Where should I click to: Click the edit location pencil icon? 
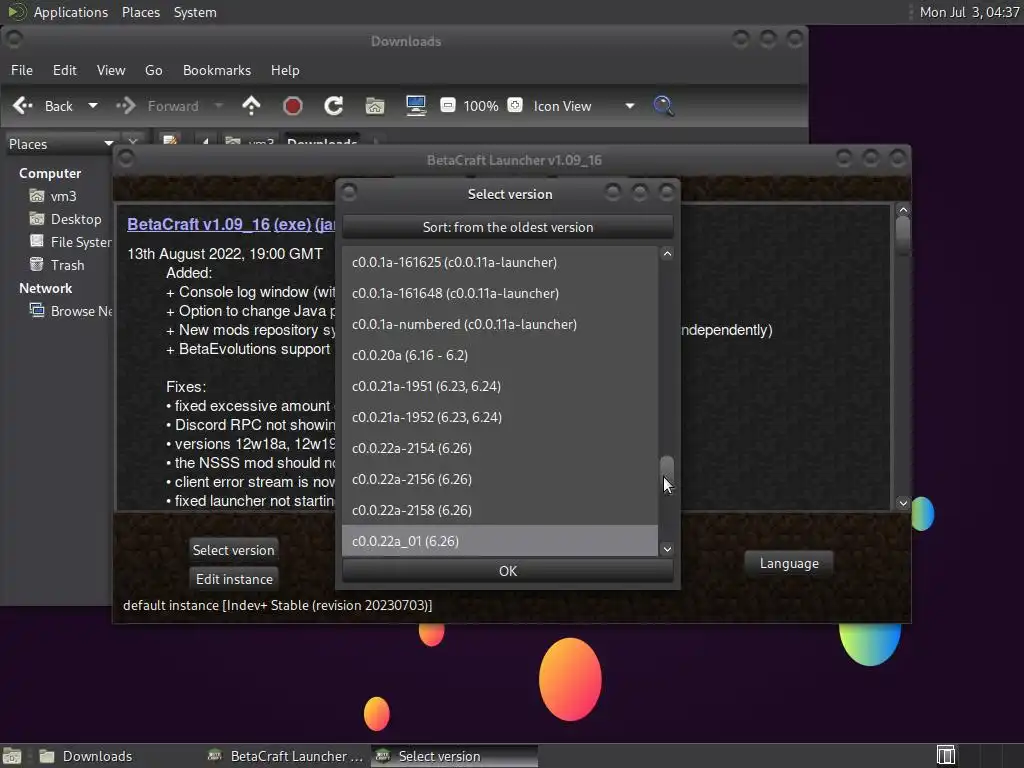tap(170, 141)
